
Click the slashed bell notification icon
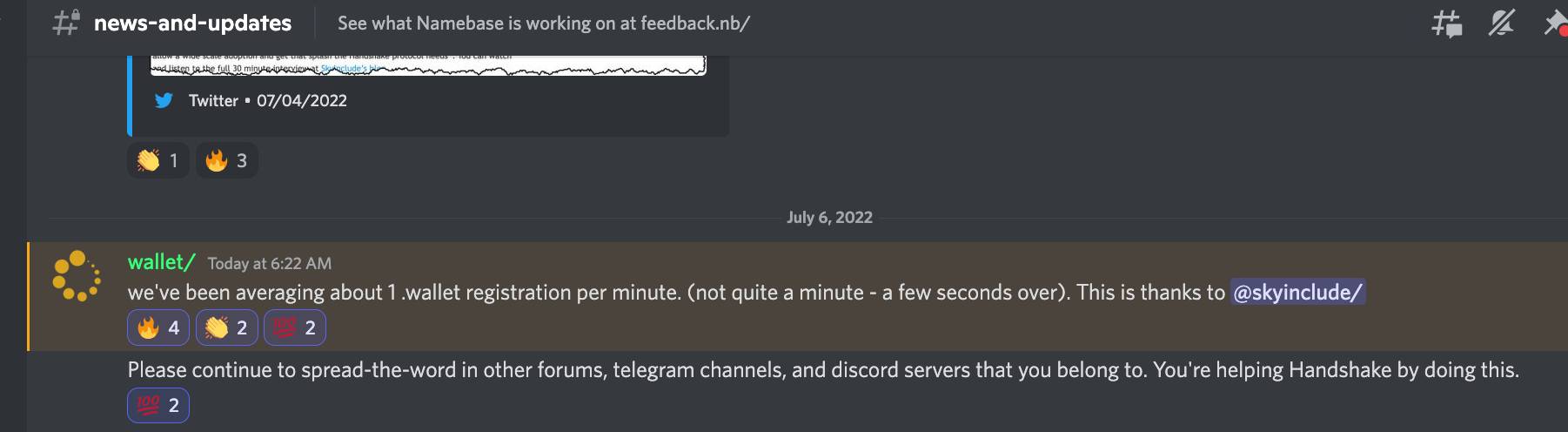tap(1501, 24)
